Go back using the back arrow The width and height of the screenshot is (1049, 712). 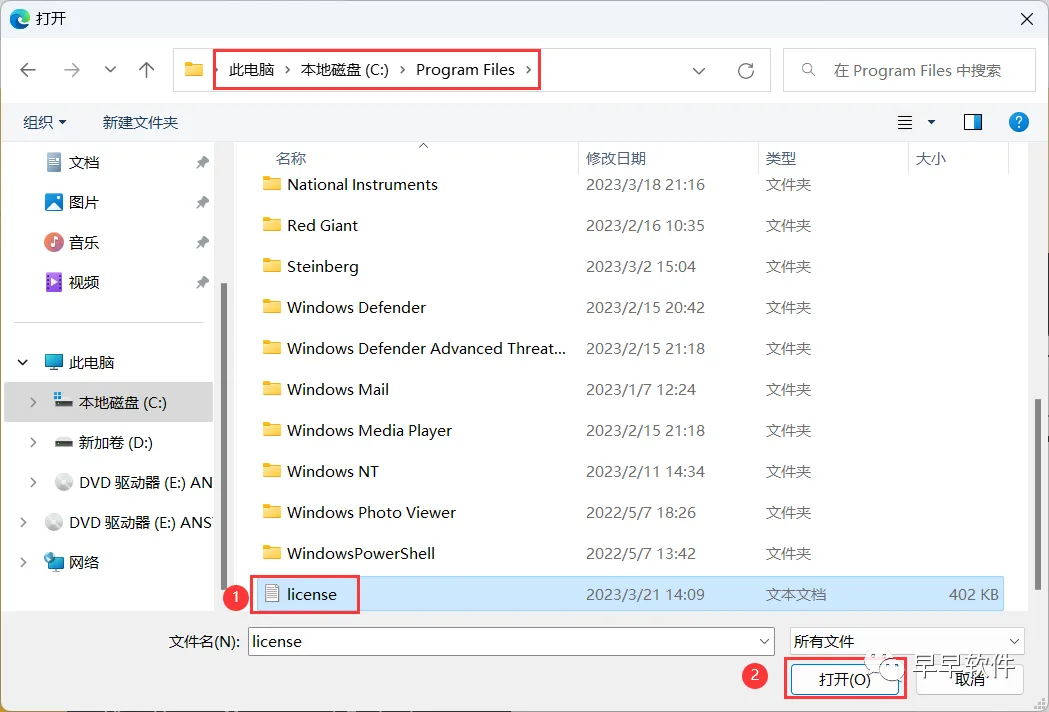28,70
